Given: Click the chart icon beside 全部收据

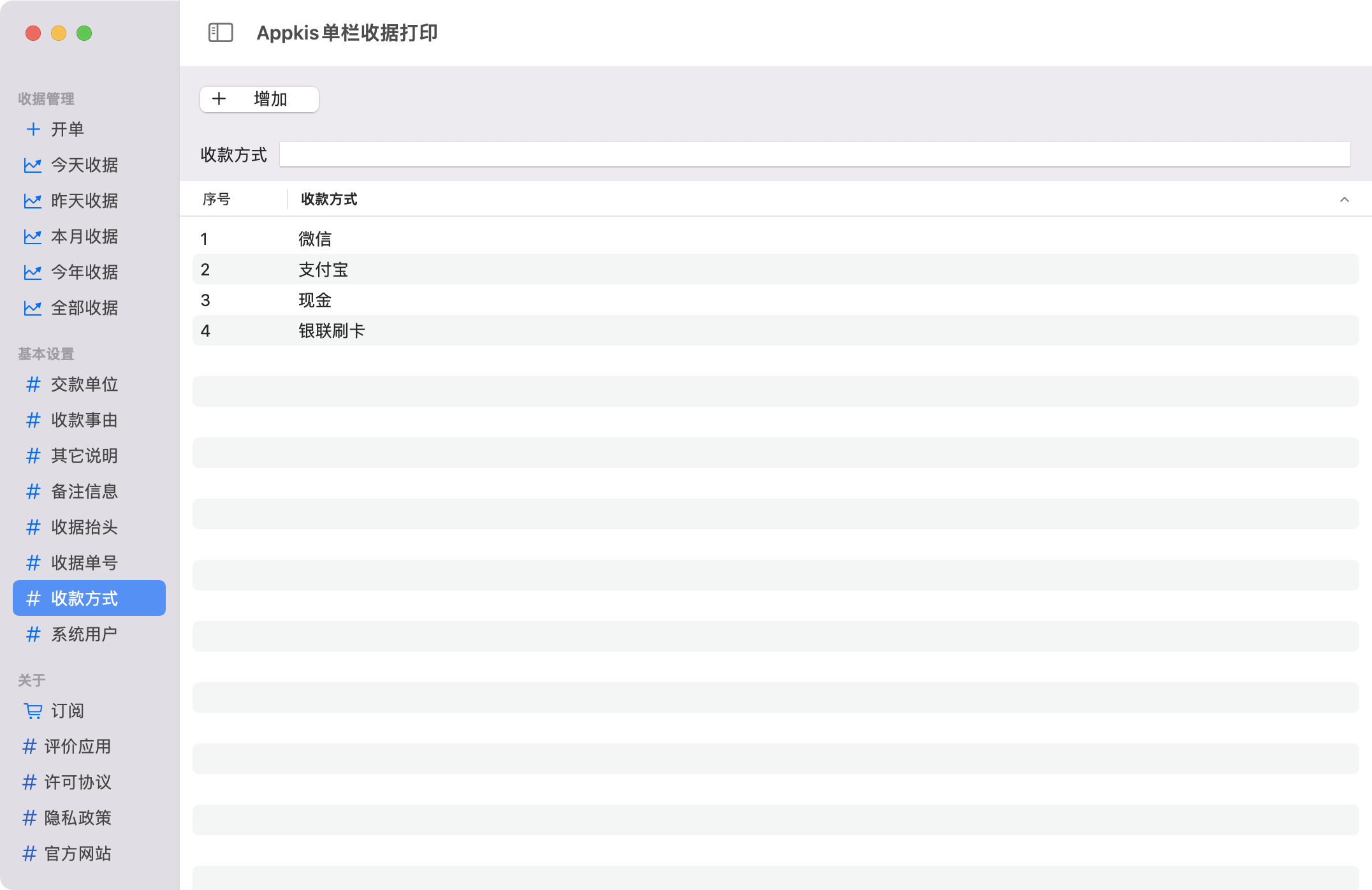Looking at the screenshot, I should 33,308.
